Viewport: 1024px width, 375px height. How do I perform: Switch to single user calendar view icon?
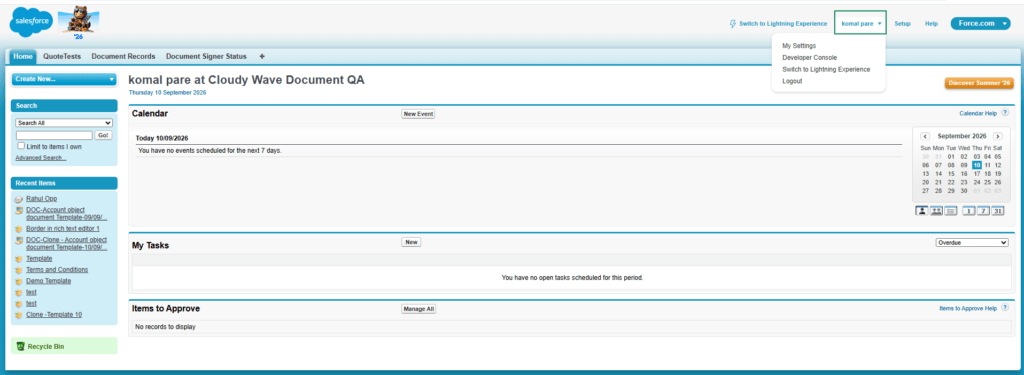[x=922, y=210]
